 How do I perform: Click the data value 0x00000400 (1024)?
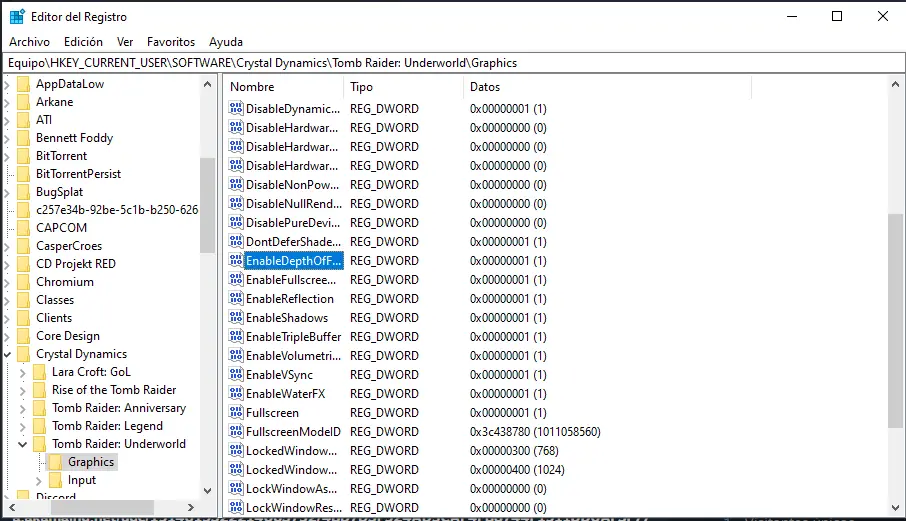coord(517,470)
